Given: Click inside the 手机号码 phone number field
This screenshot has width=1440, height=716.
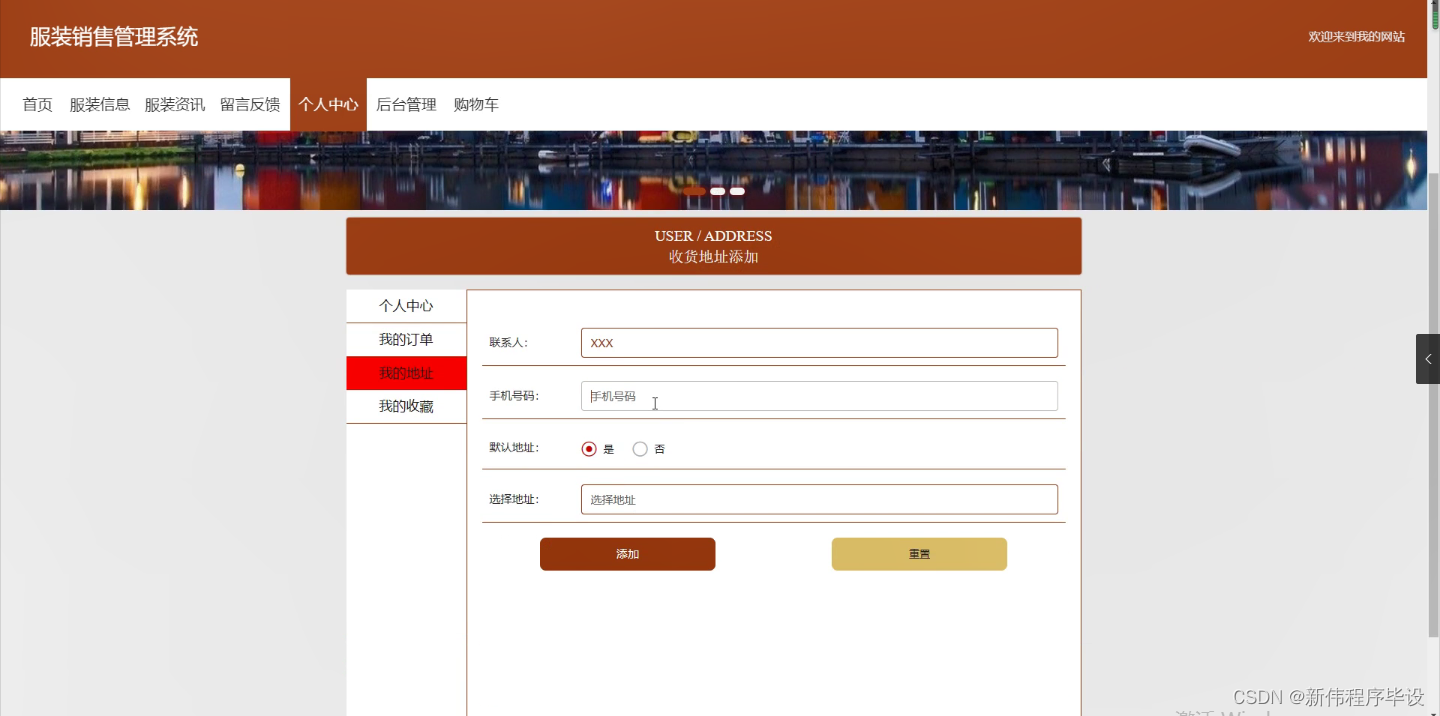Looking at the screenshot, I should (x=819, y=395).
